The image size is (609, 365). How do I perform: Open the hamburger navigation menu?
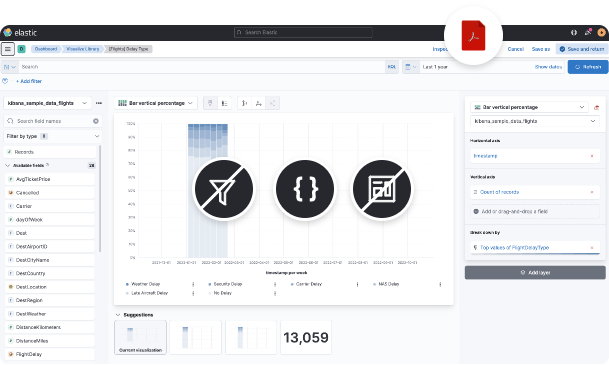(x=8, y=49)
